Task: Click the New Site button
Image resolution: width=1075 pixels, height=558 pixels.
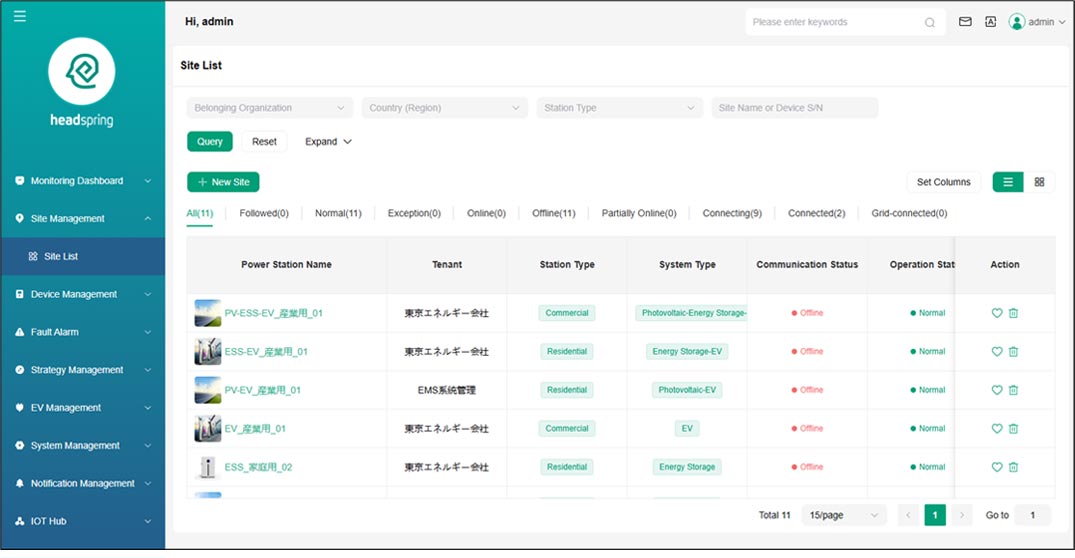Action: click(223, 182)
